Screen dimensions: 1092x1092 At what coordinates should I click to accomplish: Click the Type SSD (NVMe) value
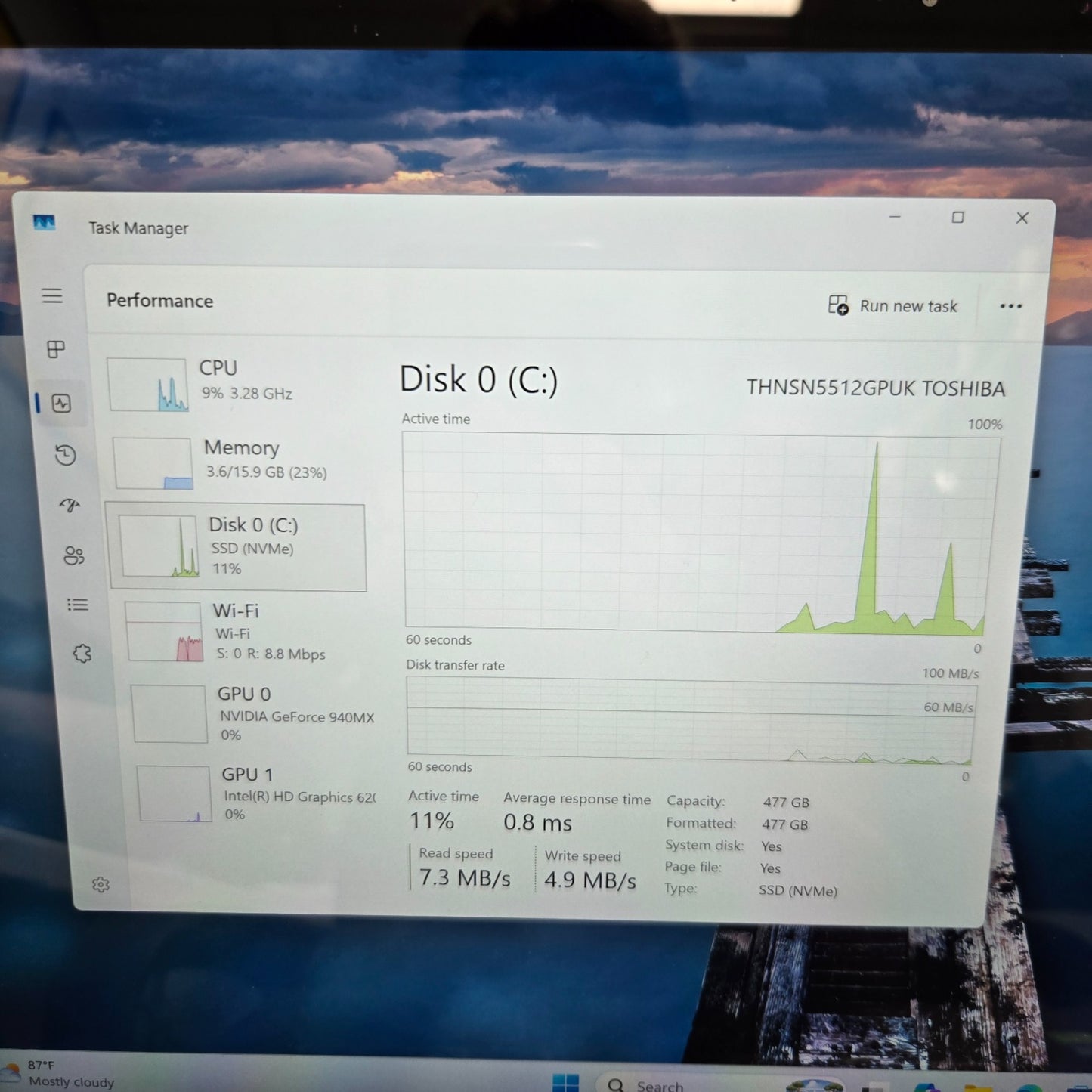click(x=798, y=891)
